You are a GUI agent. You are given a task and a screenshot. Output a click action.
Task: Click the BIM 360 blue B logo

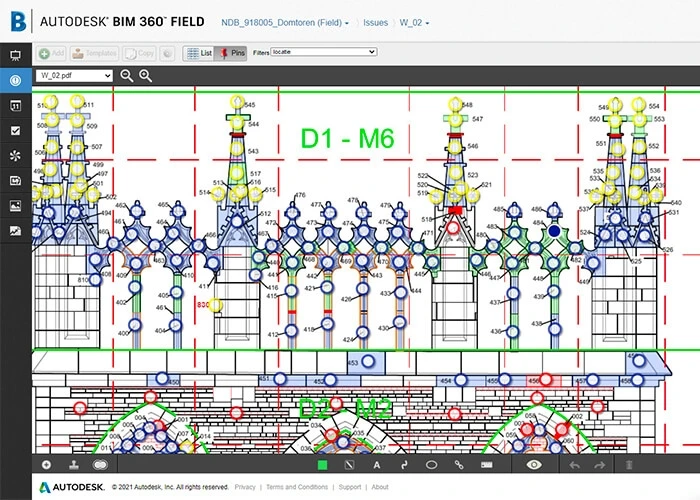click(18, 21)
